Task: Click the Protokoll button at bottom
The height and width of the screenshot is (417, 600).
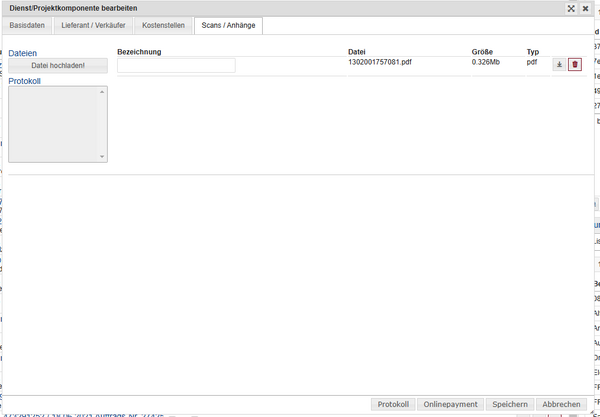Action: point(392,404)
